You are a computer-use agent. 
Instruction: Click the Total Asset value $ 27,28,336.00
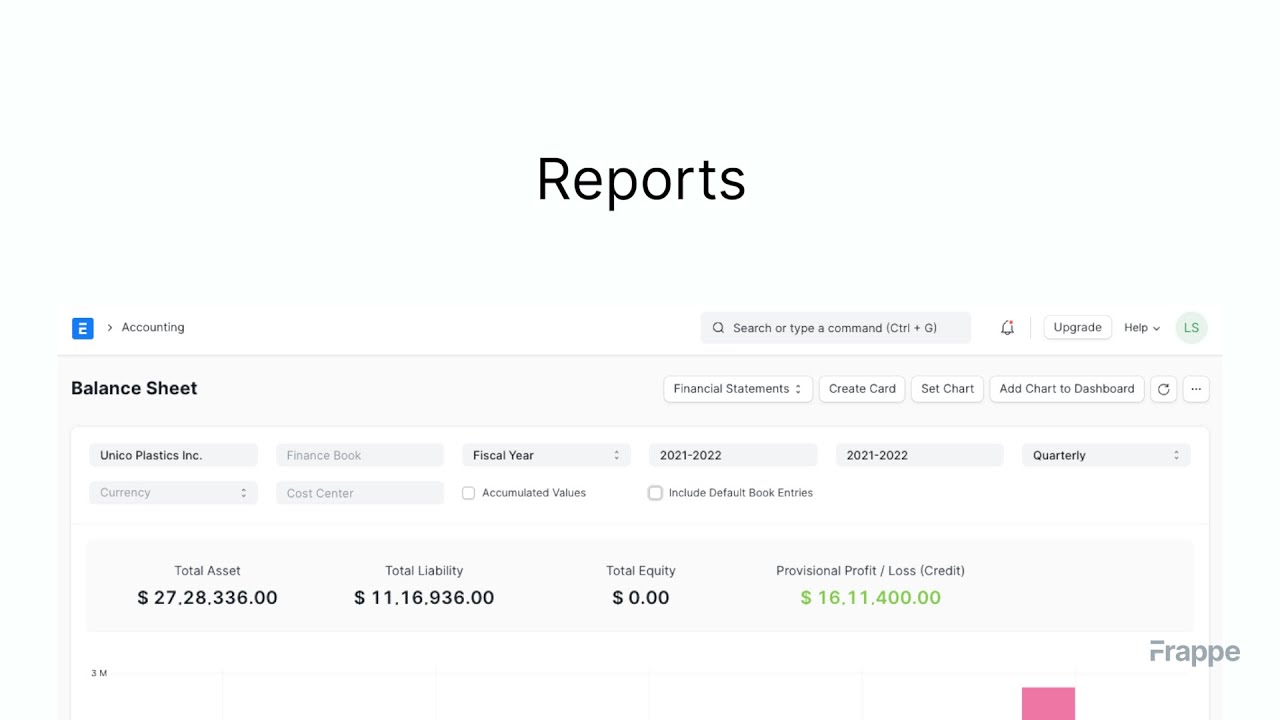tap(207, 598)
